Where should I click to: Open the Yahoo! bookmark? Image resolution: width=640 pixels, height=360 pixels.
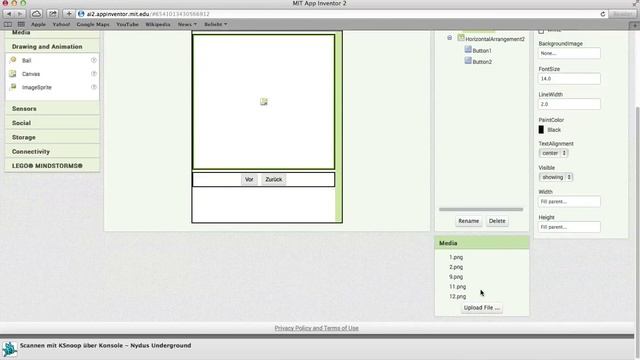click(x=61, y=24)
